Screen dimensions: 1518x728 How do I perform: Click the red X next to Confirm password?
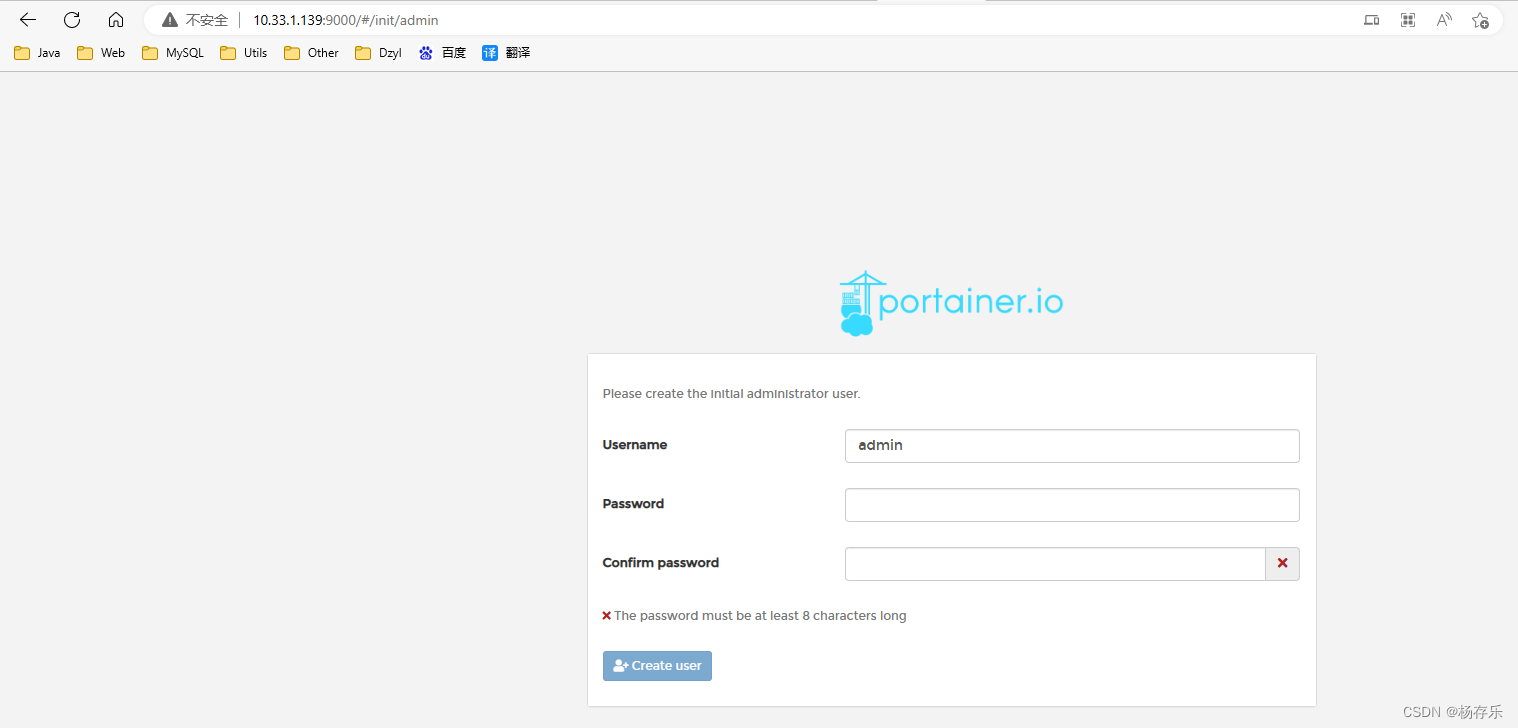(x=1282, y=564)
